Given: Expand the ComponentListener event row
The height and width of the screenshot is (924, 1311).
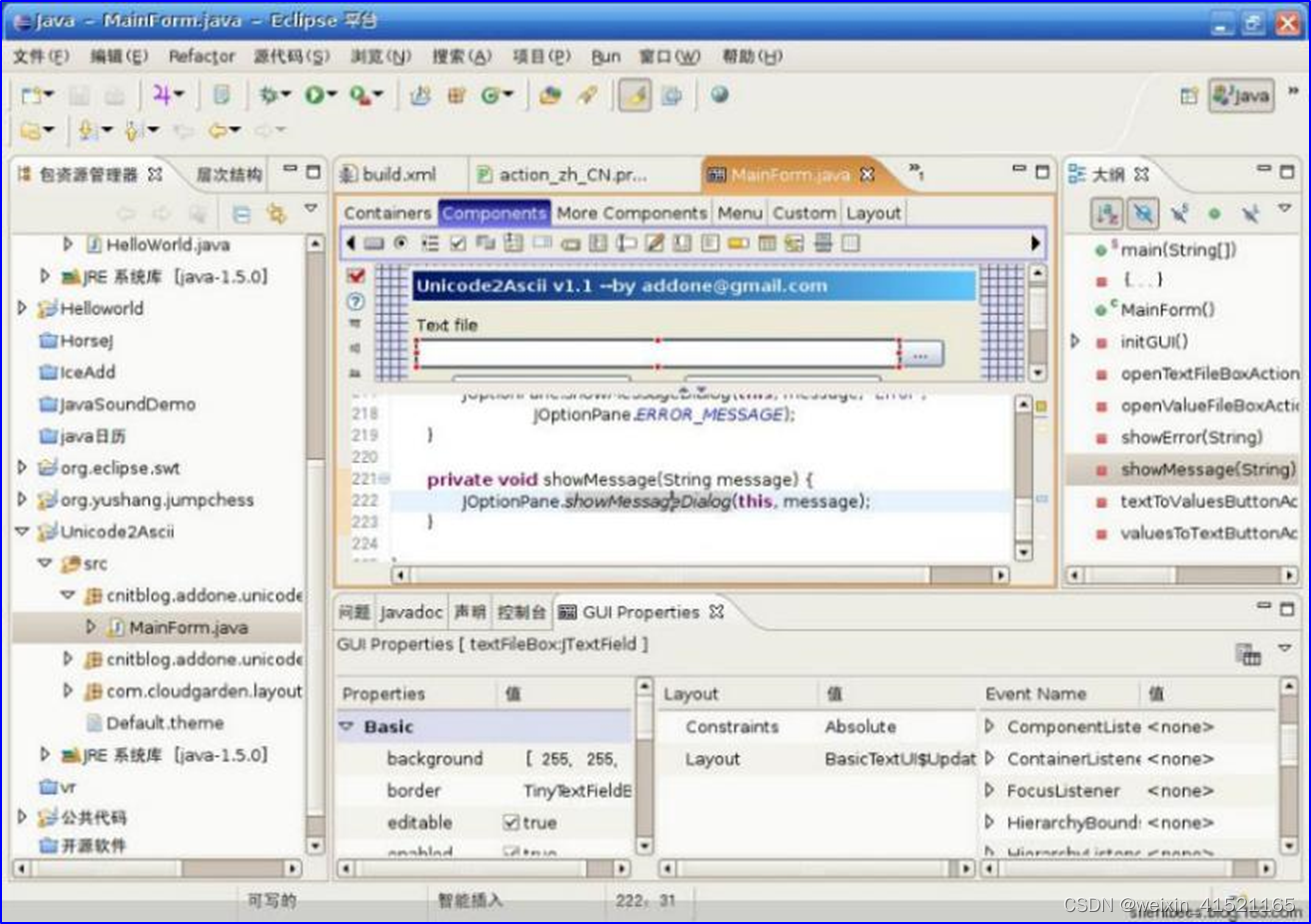Looking at the screenshot, I should [990, 727].
